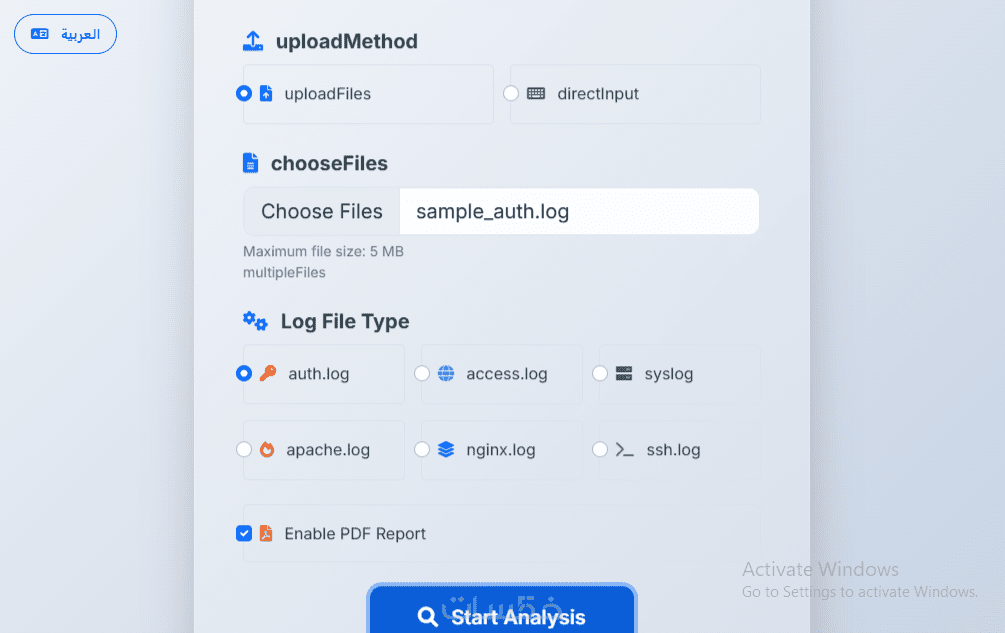
Task: Start the log analysis
Action: [502, 615]
